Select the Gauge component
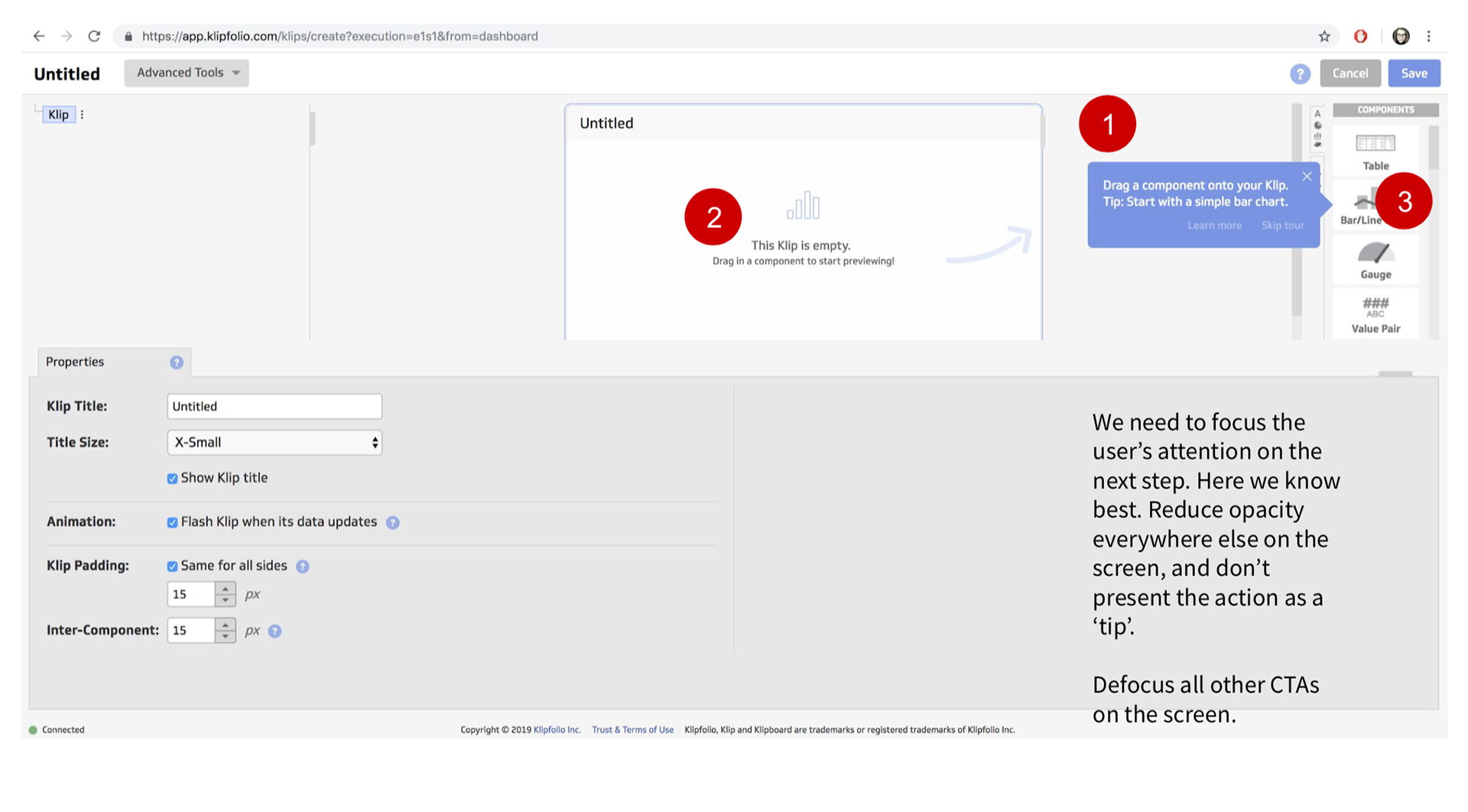1468x812 pixels. [1375, 261]
